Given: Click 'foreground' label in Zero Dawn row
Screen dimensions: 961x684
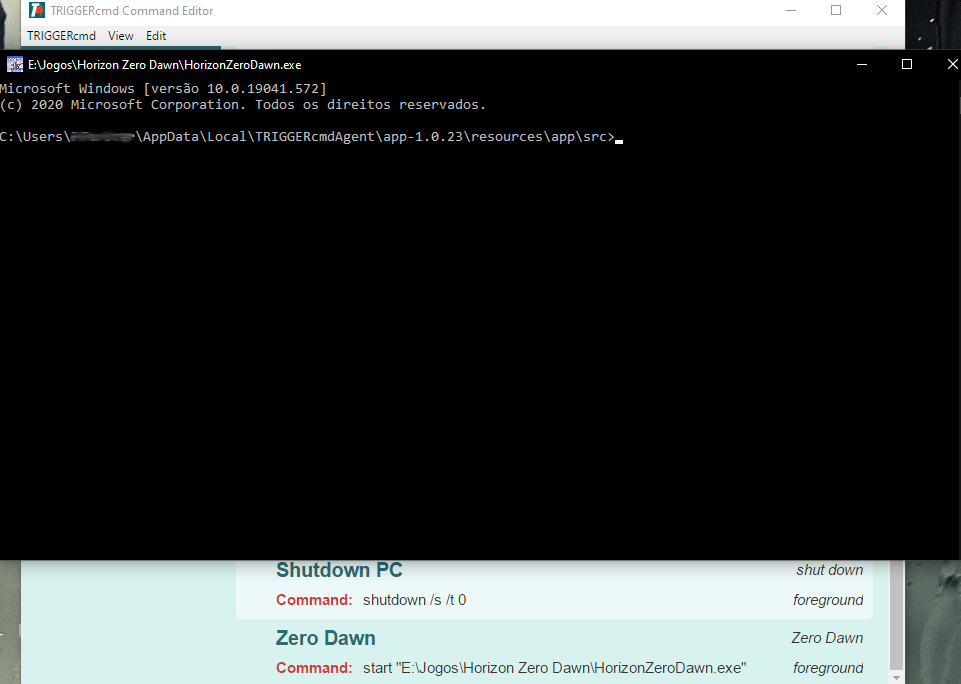Looking at the screenshot, I should point(828,668).
